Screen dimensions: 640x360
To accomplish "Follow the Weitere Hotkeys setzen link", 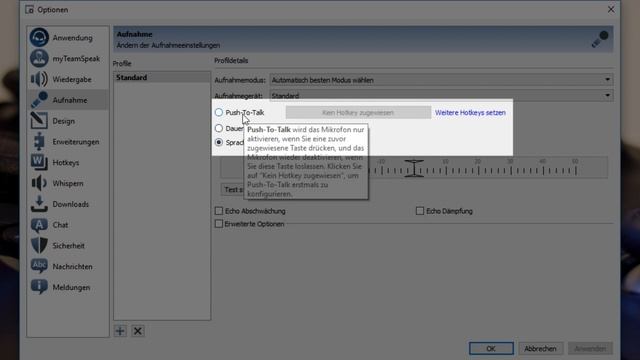I will point(470,113).
